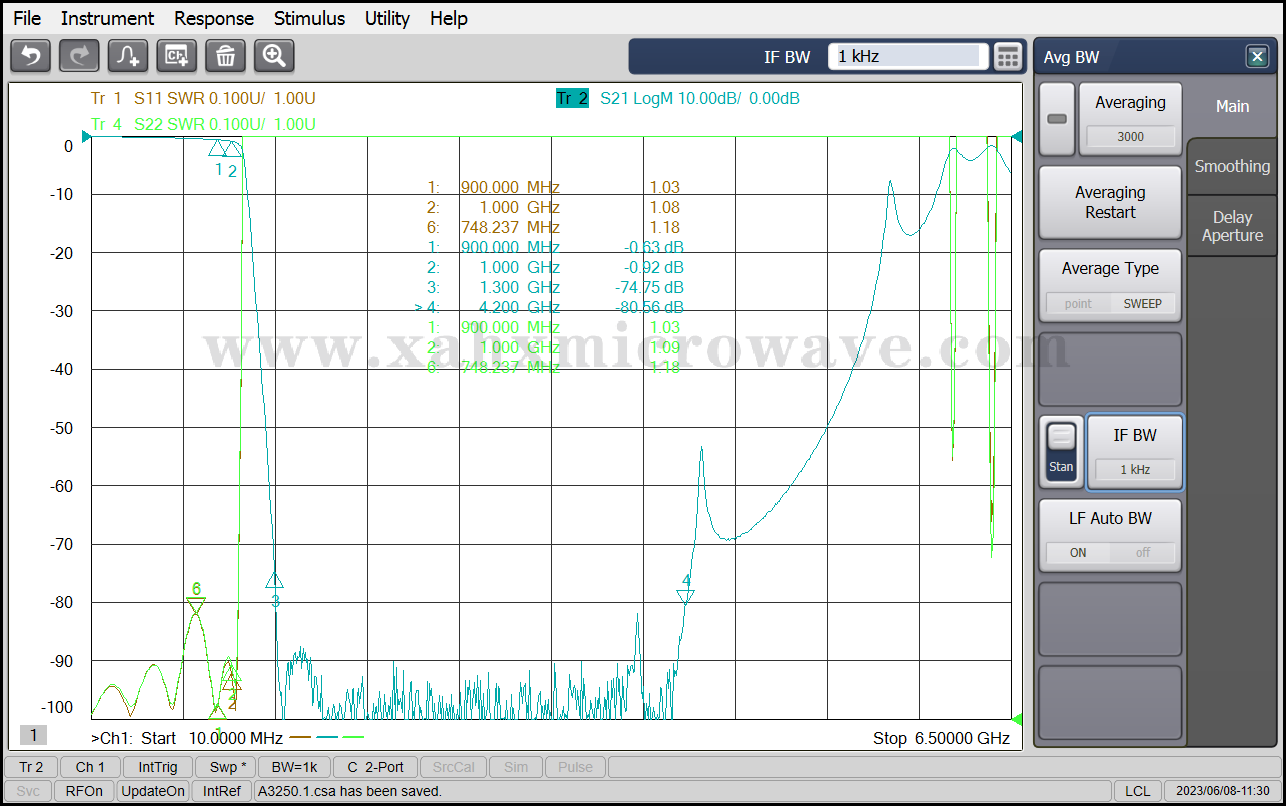The height and width of the screenshot is (806, 1286).
Task: Toggle the UpdateOn status indicator
Action: click(x=153, y=791)
